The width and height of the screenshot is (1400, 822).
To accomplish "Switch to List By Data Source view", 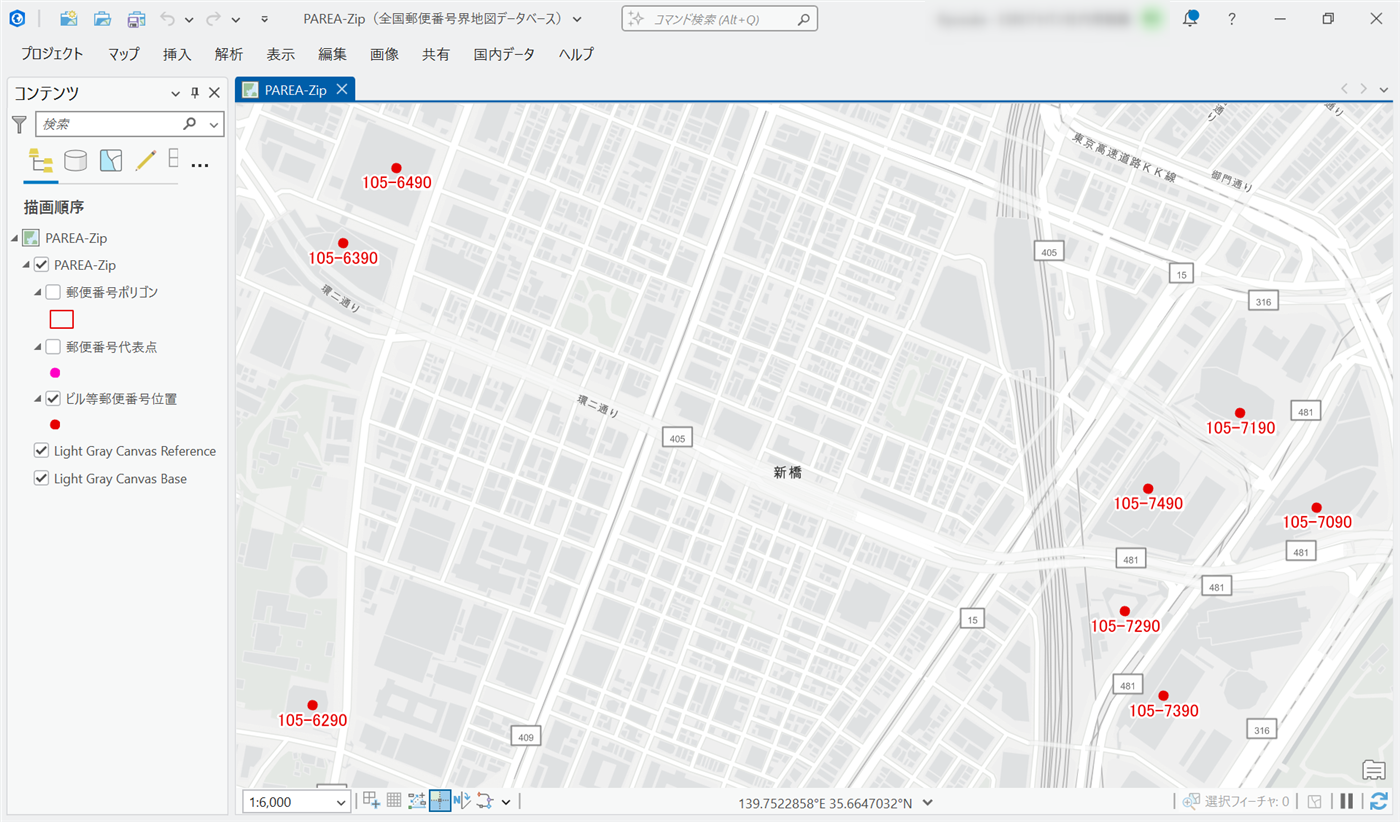I will point(75,160).
